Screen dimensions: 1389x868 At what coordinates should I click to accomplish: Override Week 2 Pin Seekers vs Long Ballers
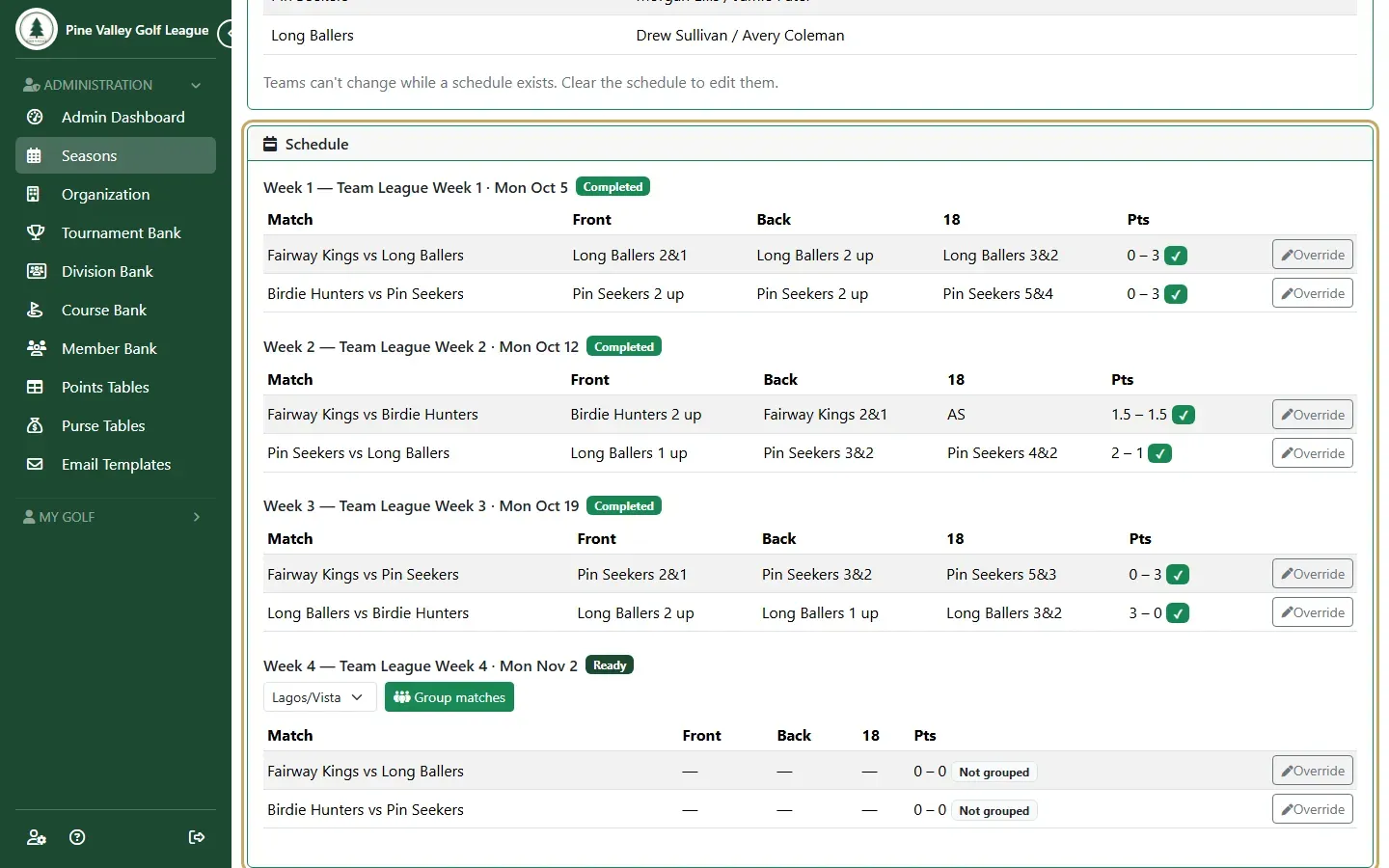click(x=1313, y=453)
